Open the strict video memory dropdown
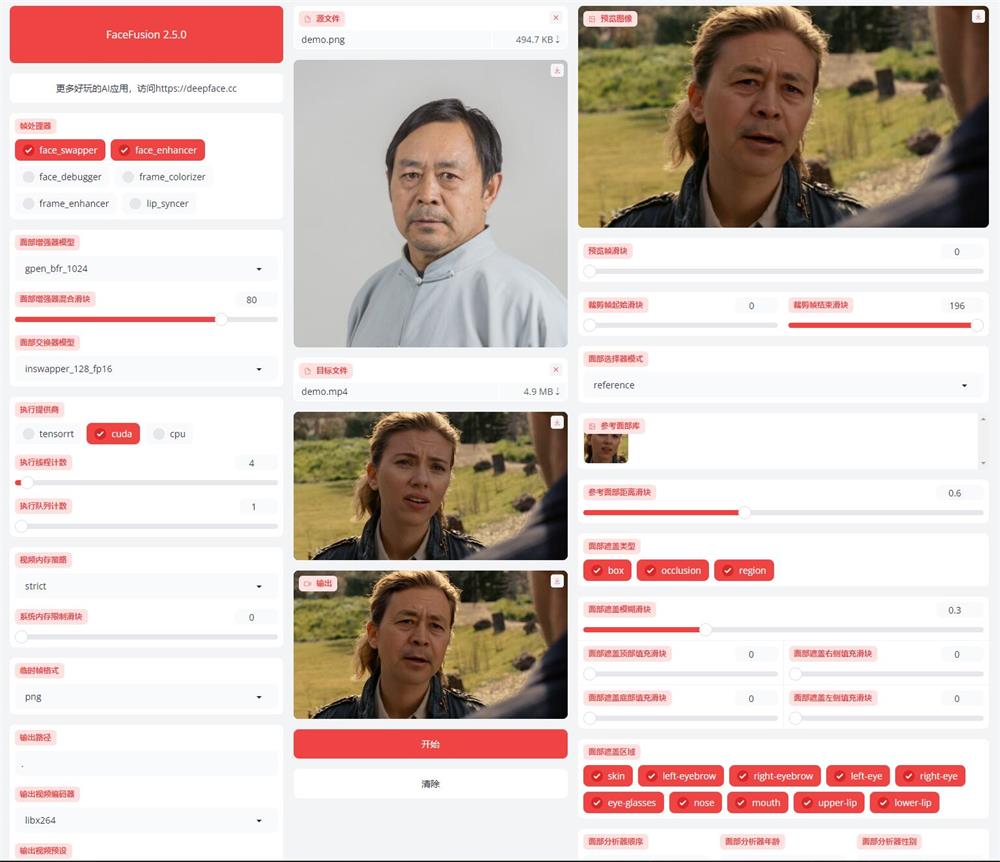The image size is (1000, 862). (x=146, y=586)
